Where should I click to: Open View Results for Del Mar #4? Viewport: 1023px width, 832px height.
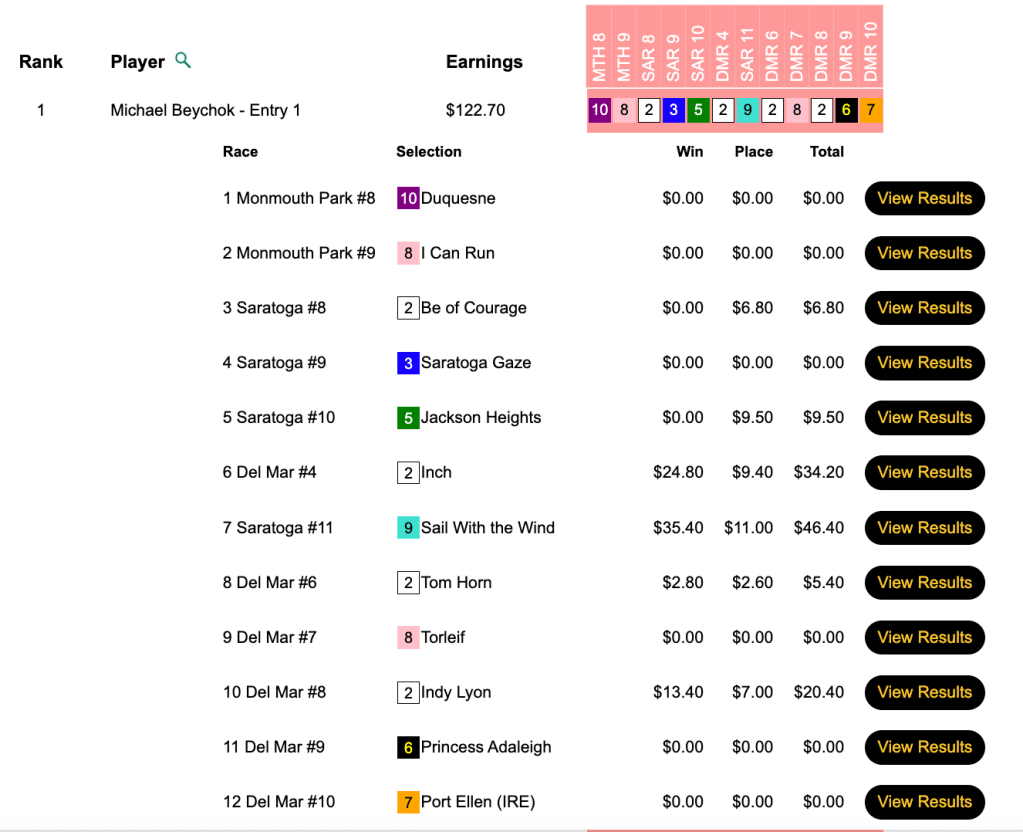924,472
